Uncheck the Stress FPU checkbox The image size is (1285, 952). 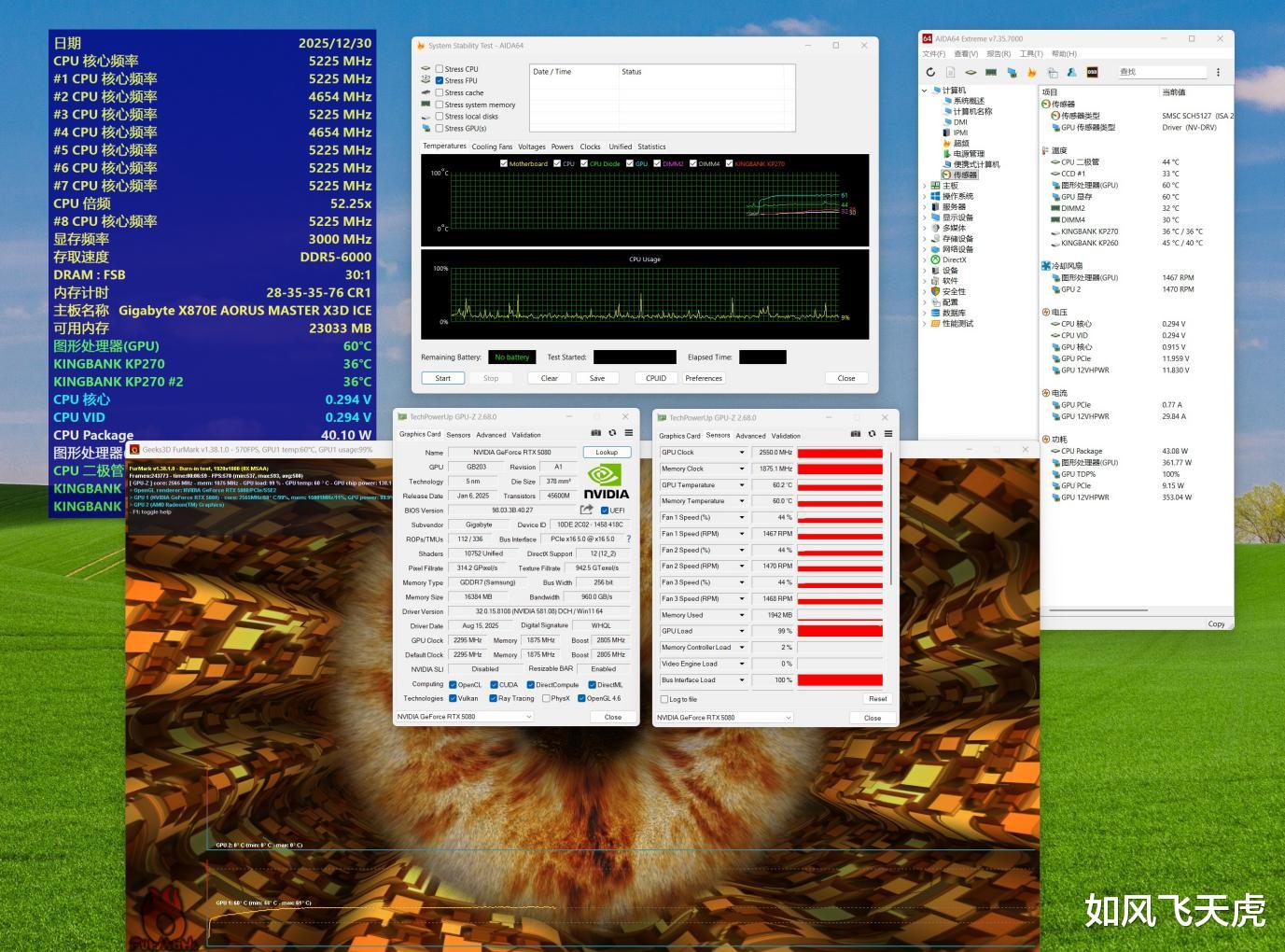coord(440,81)
